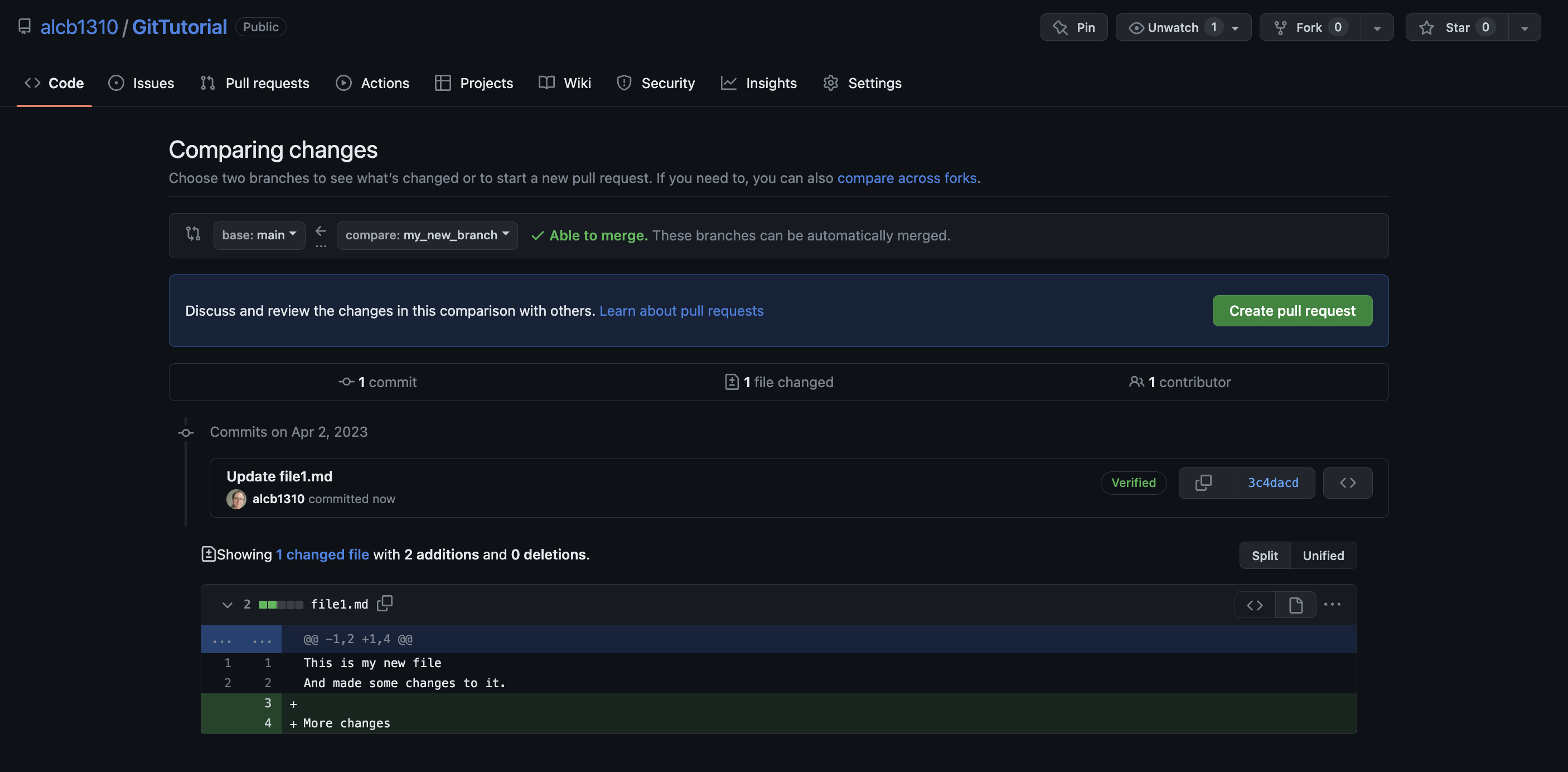This screenshot has height=772, width=1568.
Task: Click the swap branches compare icon
Action: [193, 234]
